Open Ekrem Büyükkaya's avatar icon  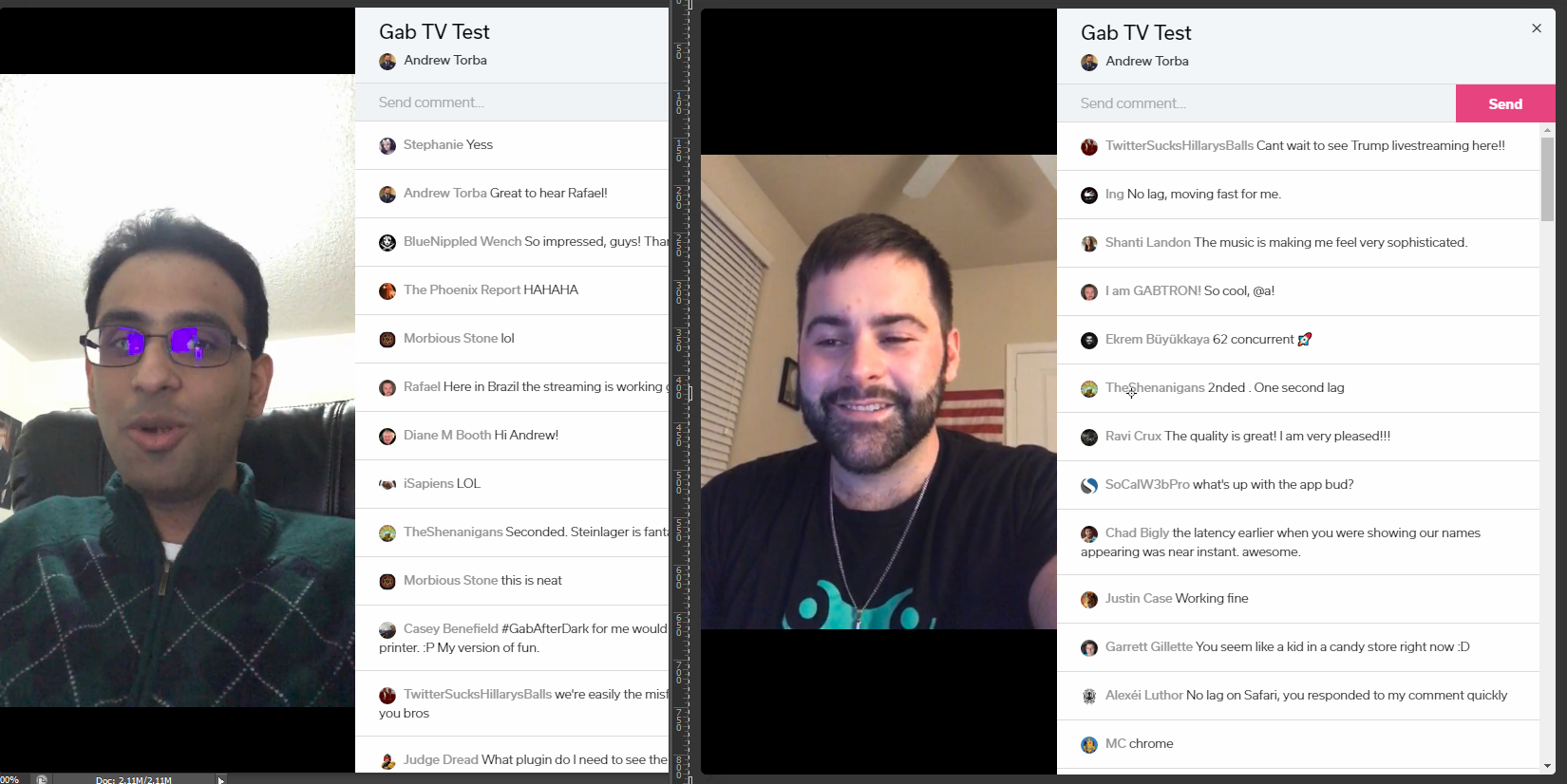coord(1089,341)
